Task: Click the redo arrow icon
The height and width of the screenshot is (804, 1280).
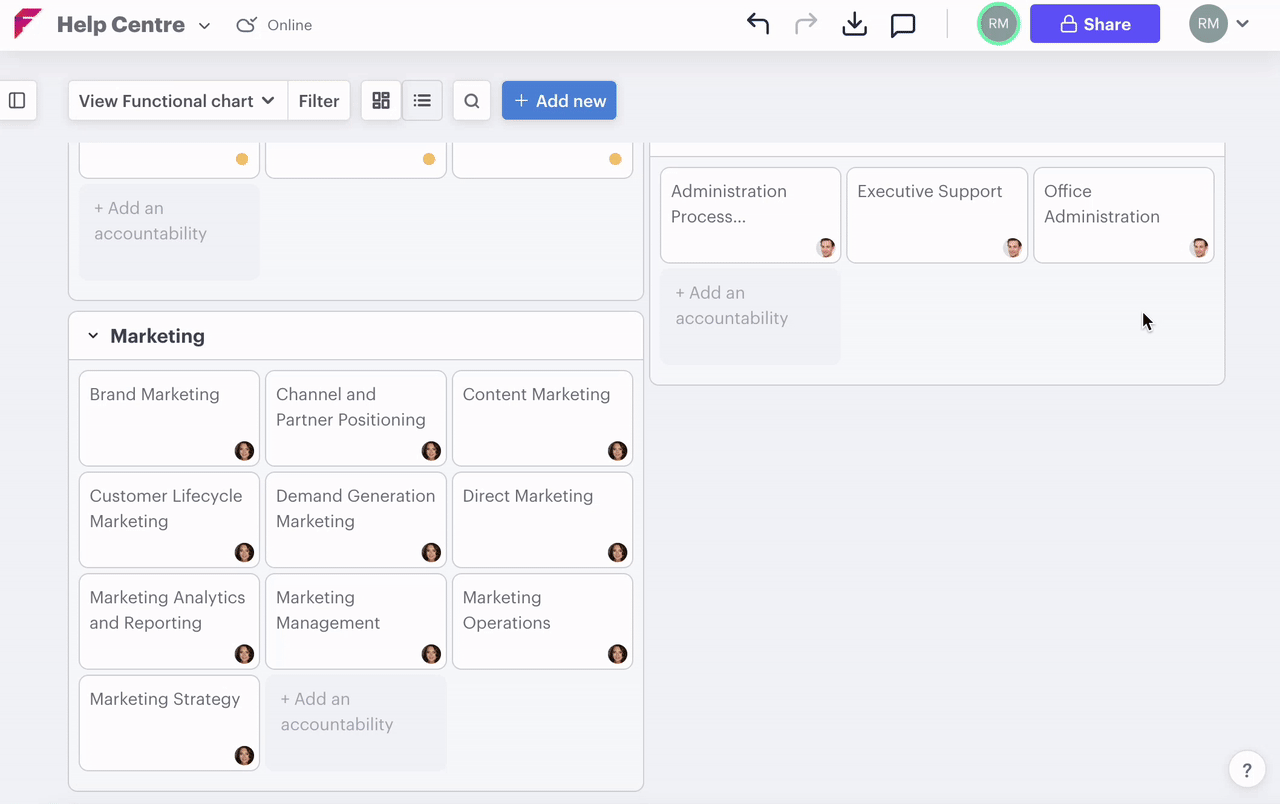Action: click(x=806, y=25)
